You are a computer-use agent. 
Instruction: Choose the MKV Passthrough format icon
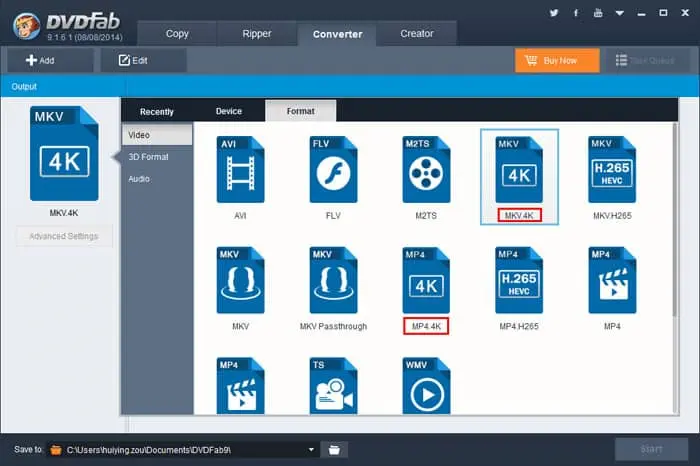[333, 280]
